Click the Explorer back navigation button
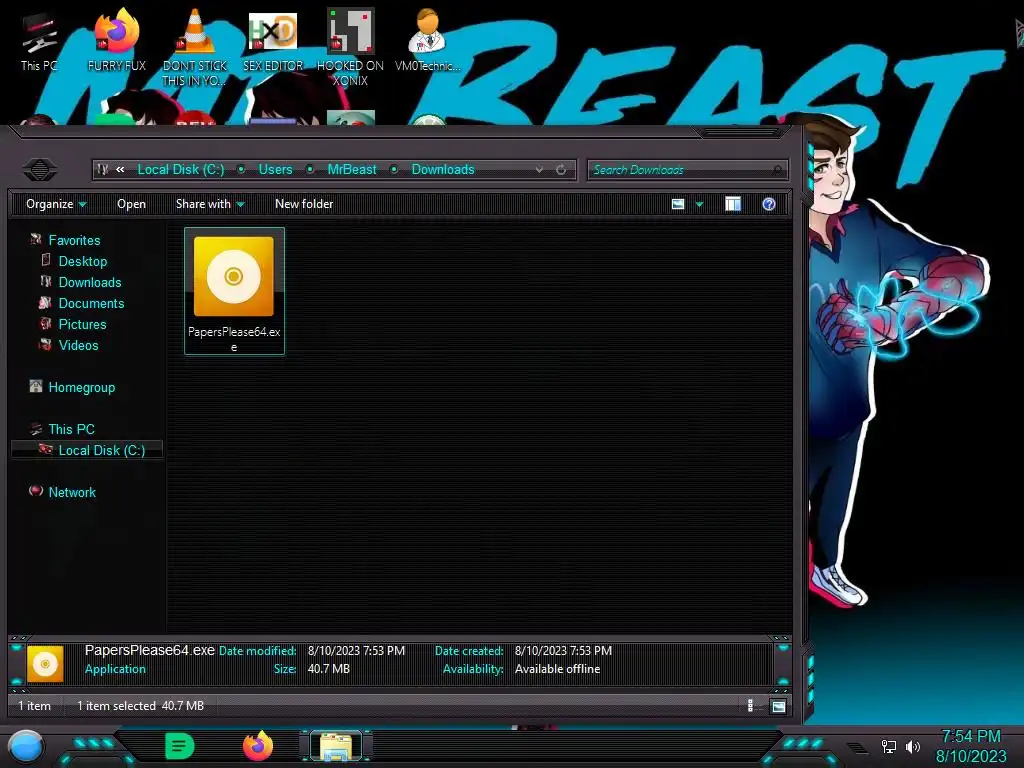The image size is (1024, 768). point(40,170)
